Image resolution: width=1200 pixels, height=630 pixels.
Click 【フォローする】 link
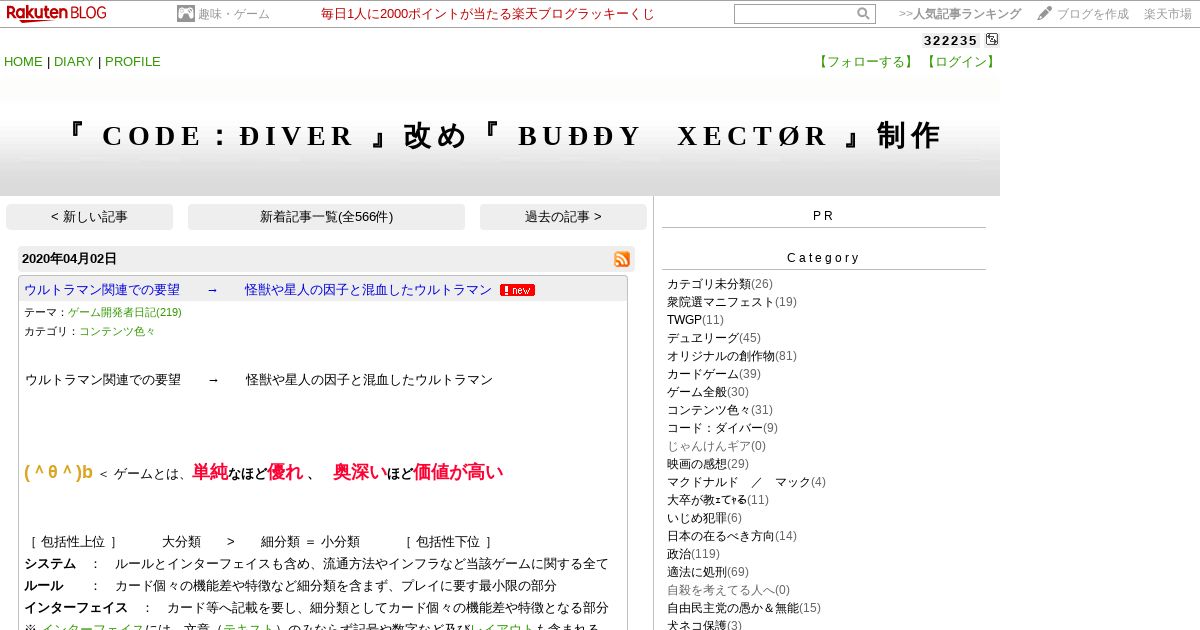[x=867, y=62]
